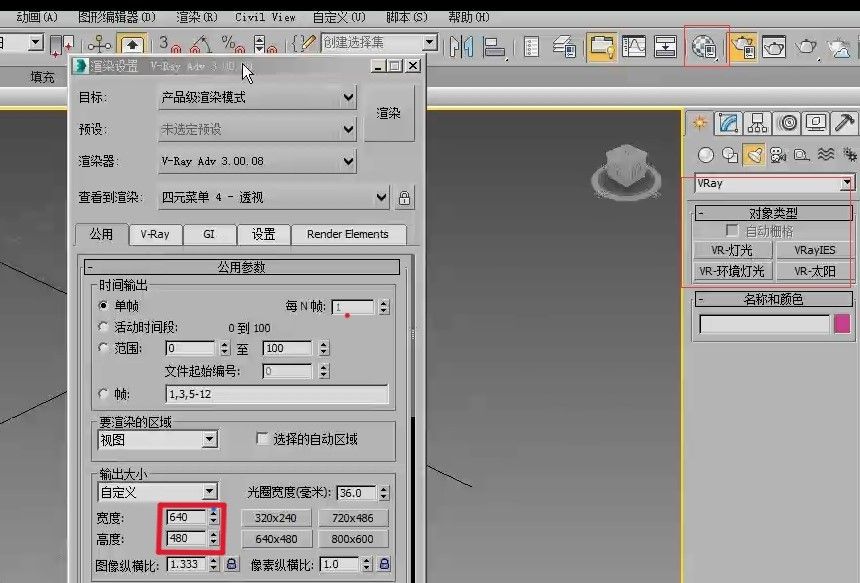Open the 渲染 menu
The image size is (860, 583).
[x=196, y=16]
